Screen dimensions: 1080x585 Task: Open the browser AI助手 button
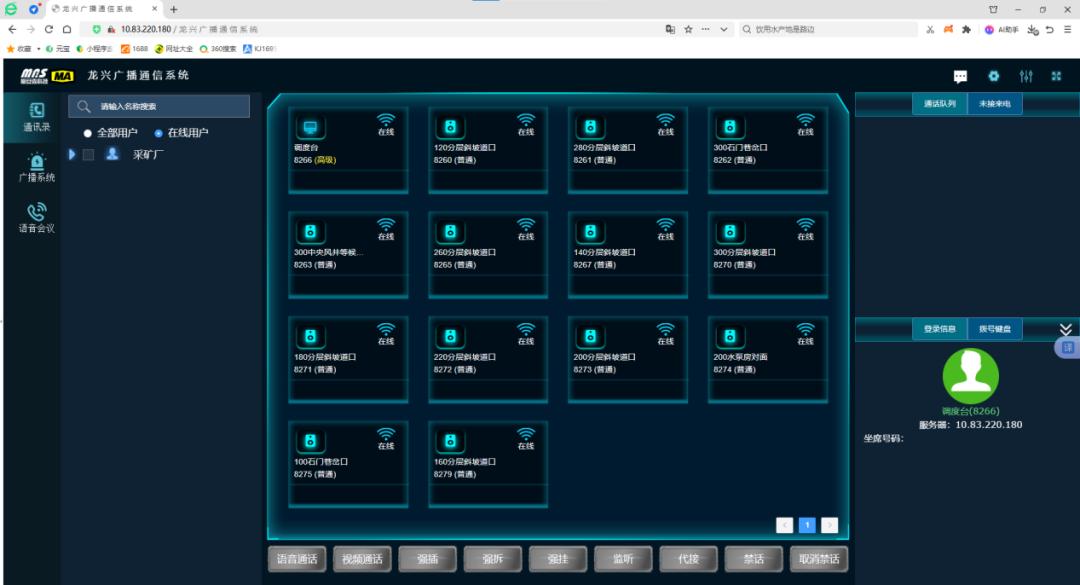pyautogui.click(x=1001, y=30)
